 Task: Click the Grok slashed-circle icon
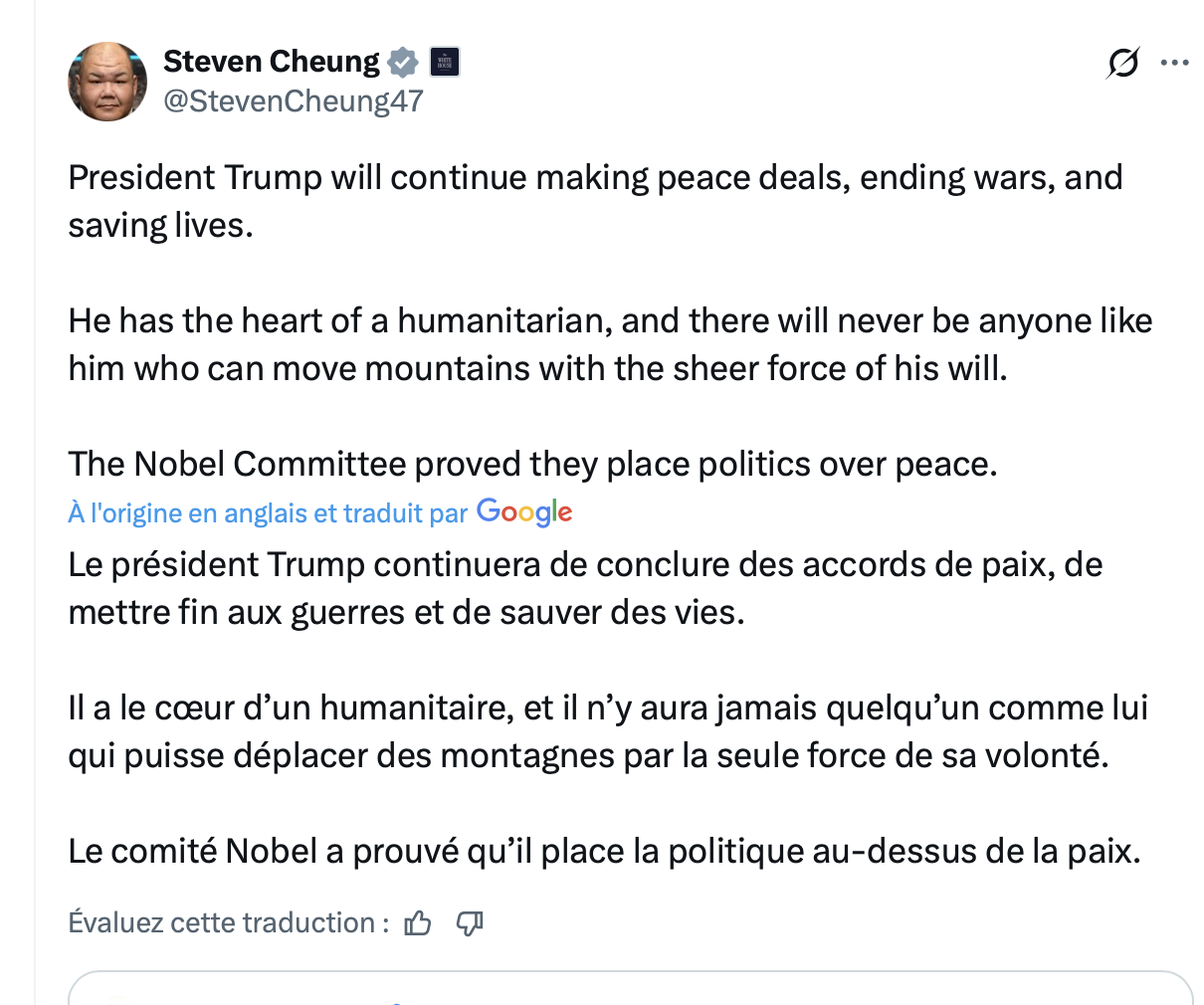point(1122,64)
